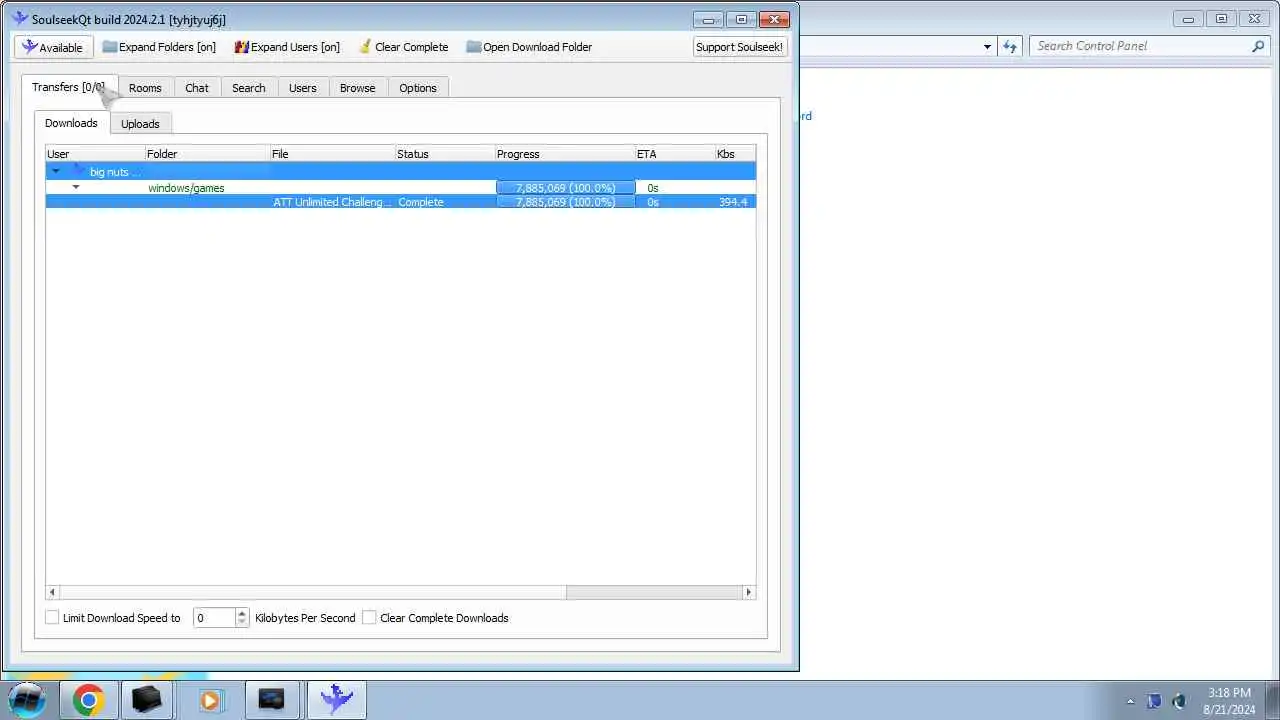This screenshot has height=720, width=1280.
Task: Collapse the big nuts user row
Action: point(56,172)
